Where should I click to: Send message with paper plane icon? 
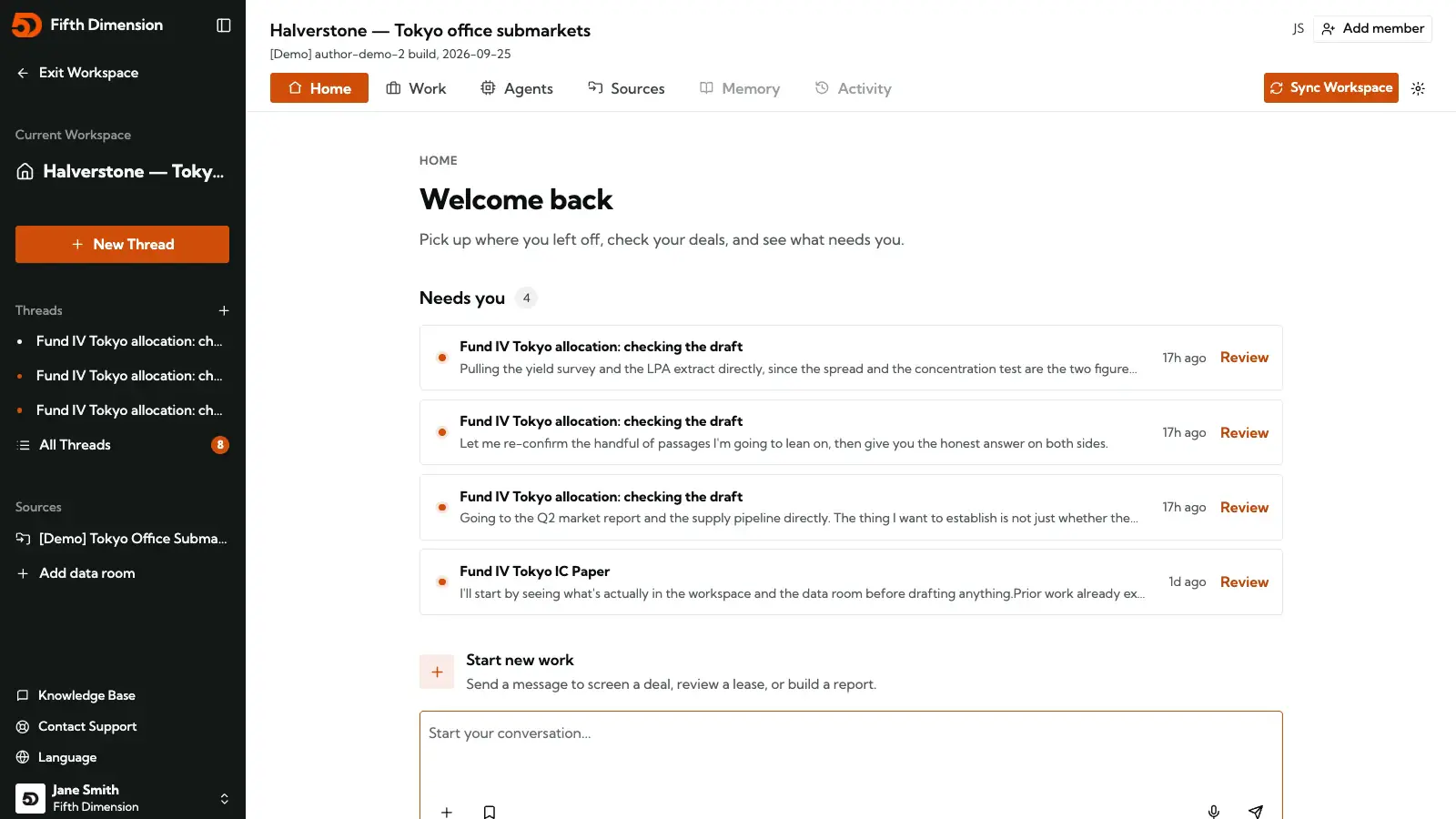[1256, 812]
